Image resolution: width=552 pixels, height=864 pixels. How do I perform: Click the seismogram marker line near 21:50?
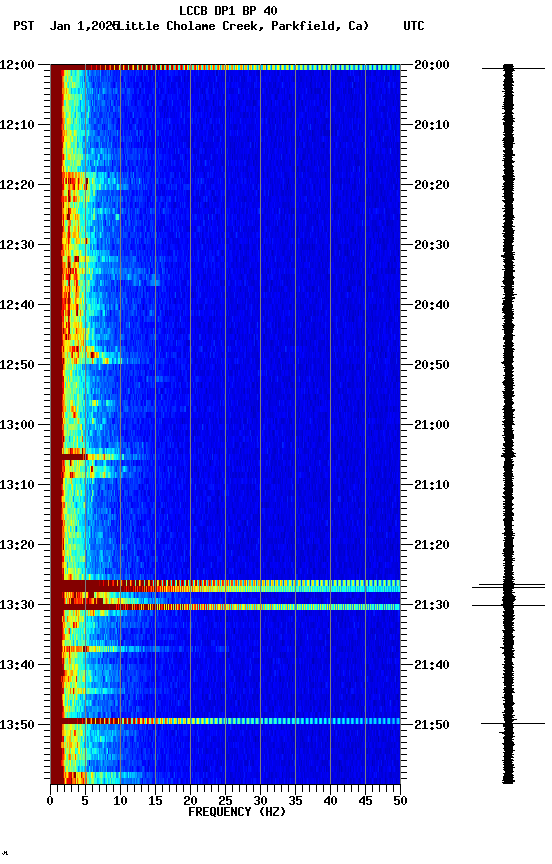513,723
